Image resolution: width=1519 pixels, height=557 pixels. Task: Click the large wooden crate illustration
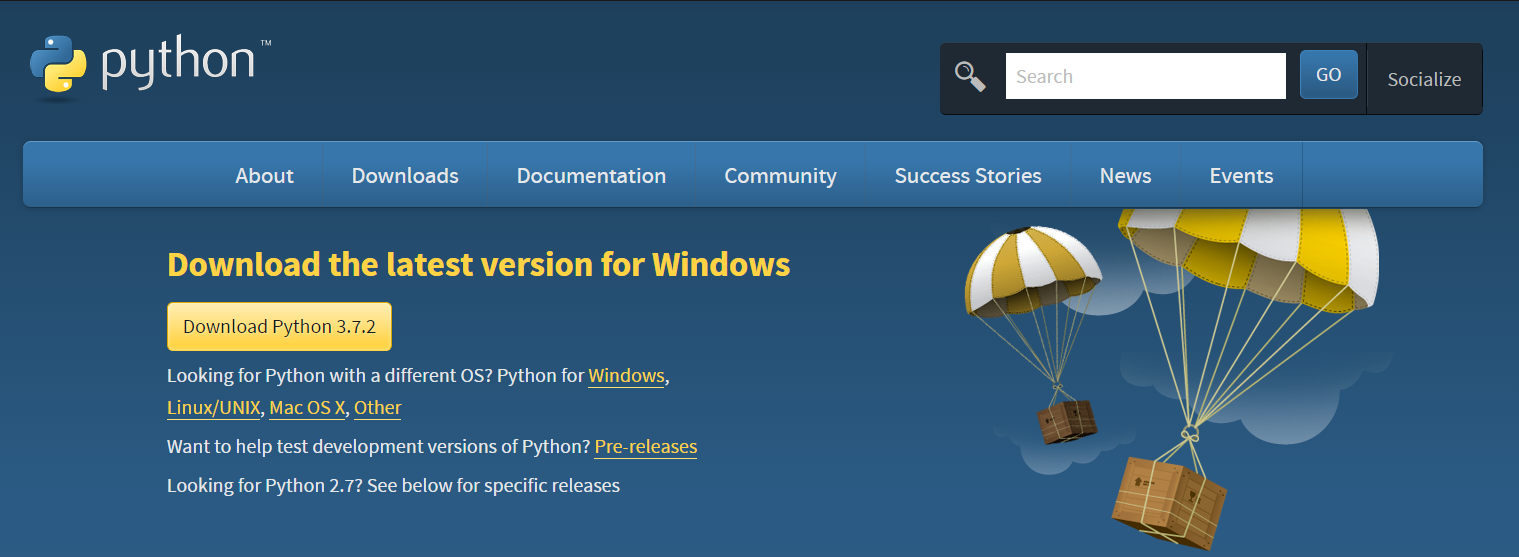click(1168, 500)
